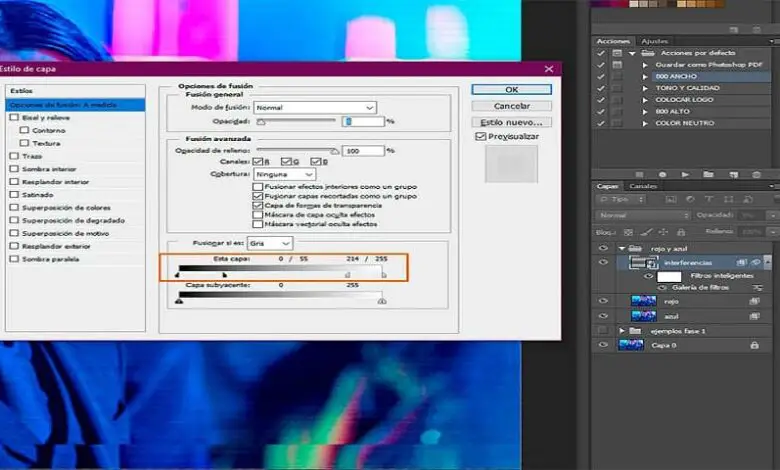Click the lock position cross-arrows icon
The height and width of the screenshot is (470, 780).
click(663, 232)
